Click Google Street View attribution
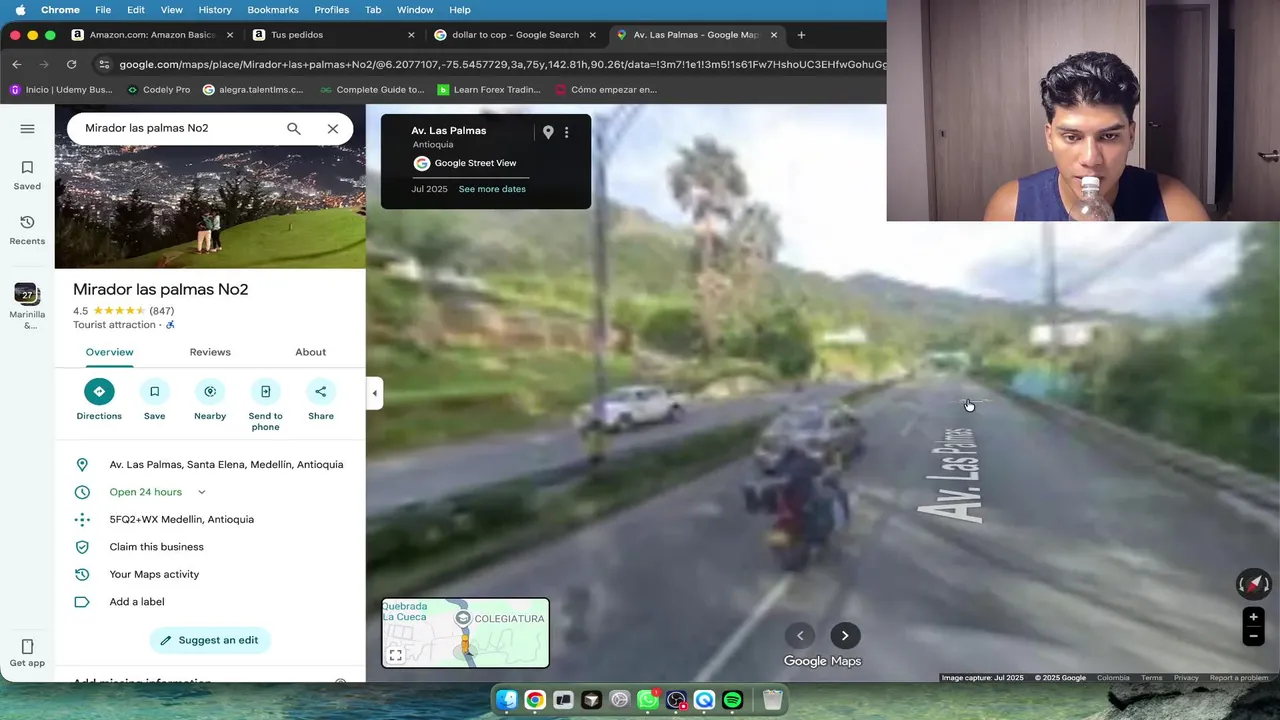The height and width of the screenshot is (720, 1280). pos(465,163)
